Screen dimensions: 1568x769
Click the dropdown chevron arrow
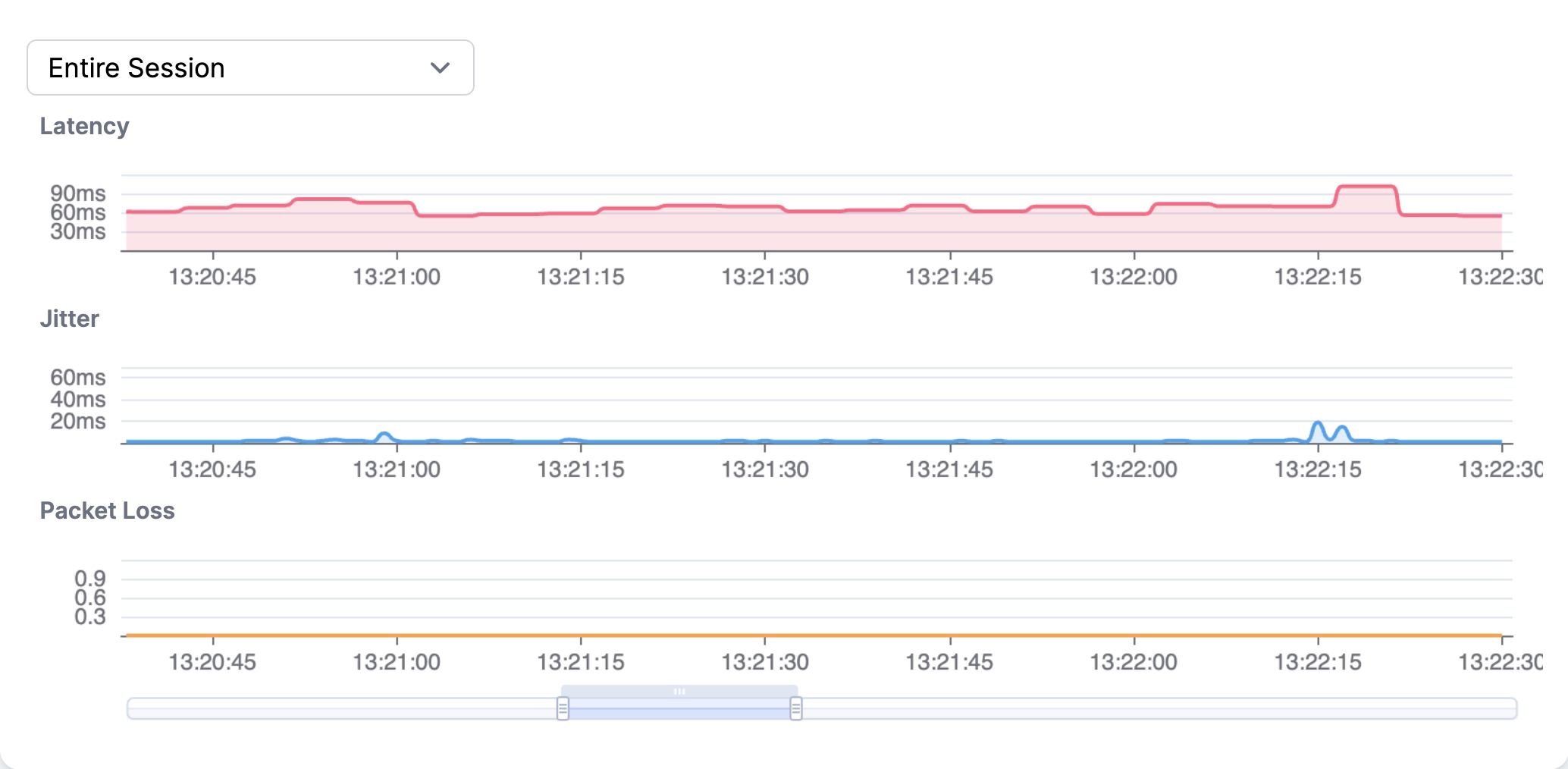(x=438, y=67)
